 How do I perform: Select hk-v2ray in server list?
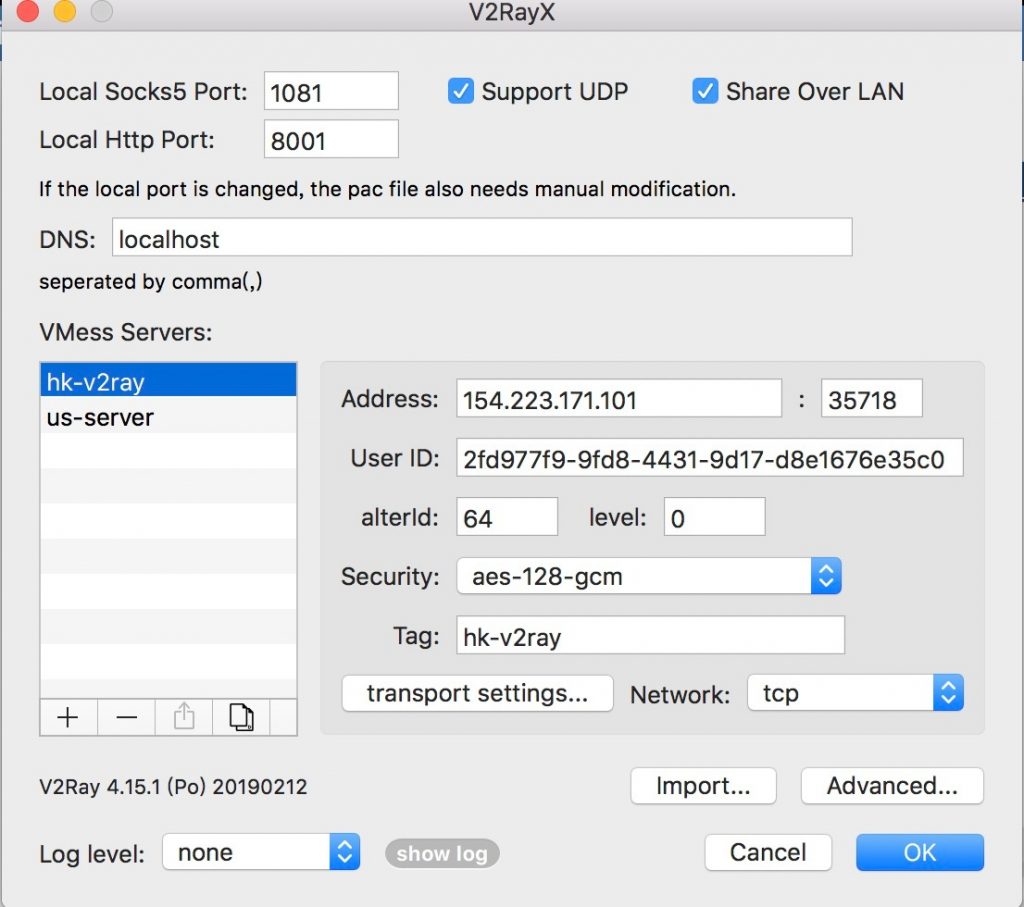point(168,381)
